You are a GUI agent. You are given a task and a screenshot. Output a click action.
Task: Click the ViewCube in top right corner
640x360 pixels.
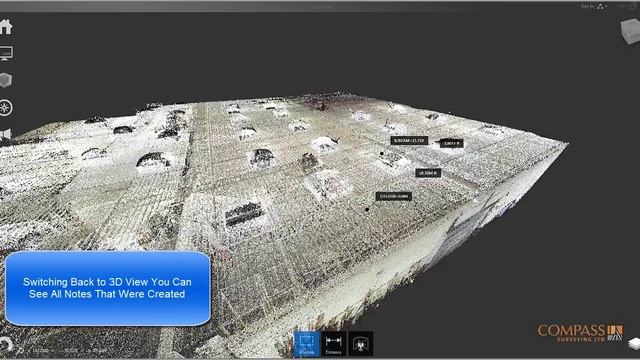[x=631, y=31]
